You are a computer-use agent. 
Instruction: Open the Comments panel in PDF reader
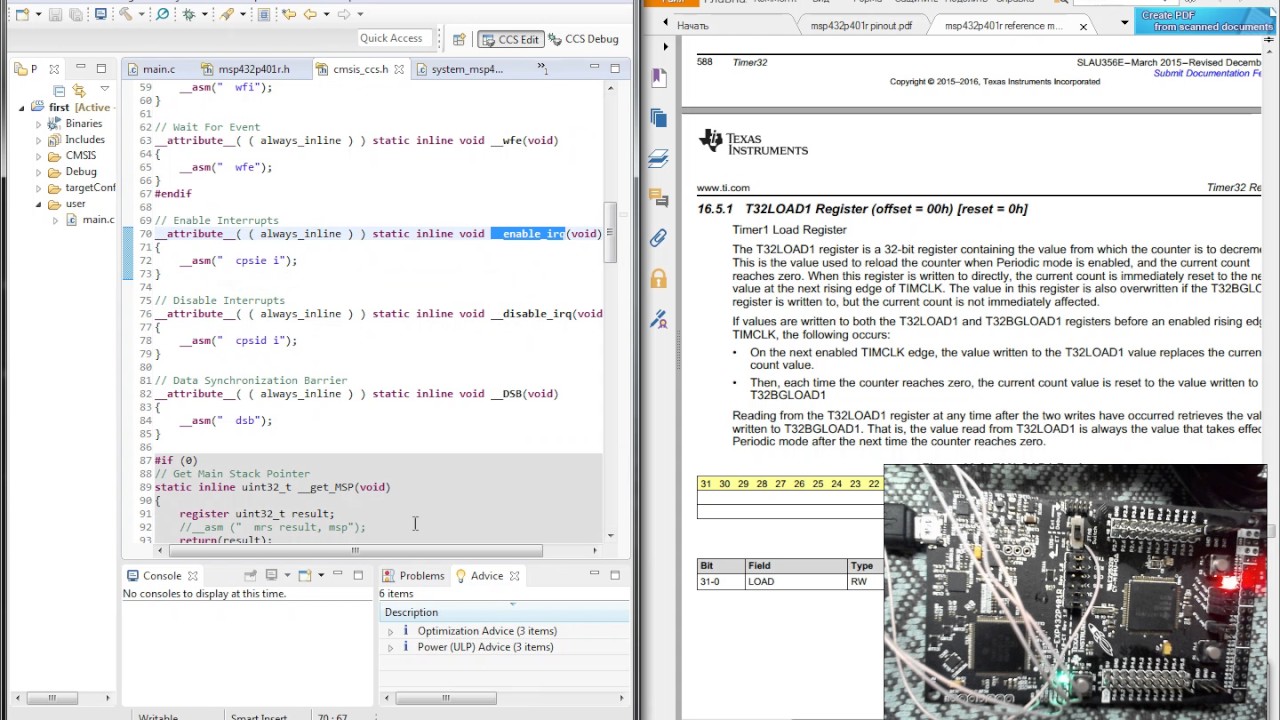pyautogui.click(x=658, y=197)
